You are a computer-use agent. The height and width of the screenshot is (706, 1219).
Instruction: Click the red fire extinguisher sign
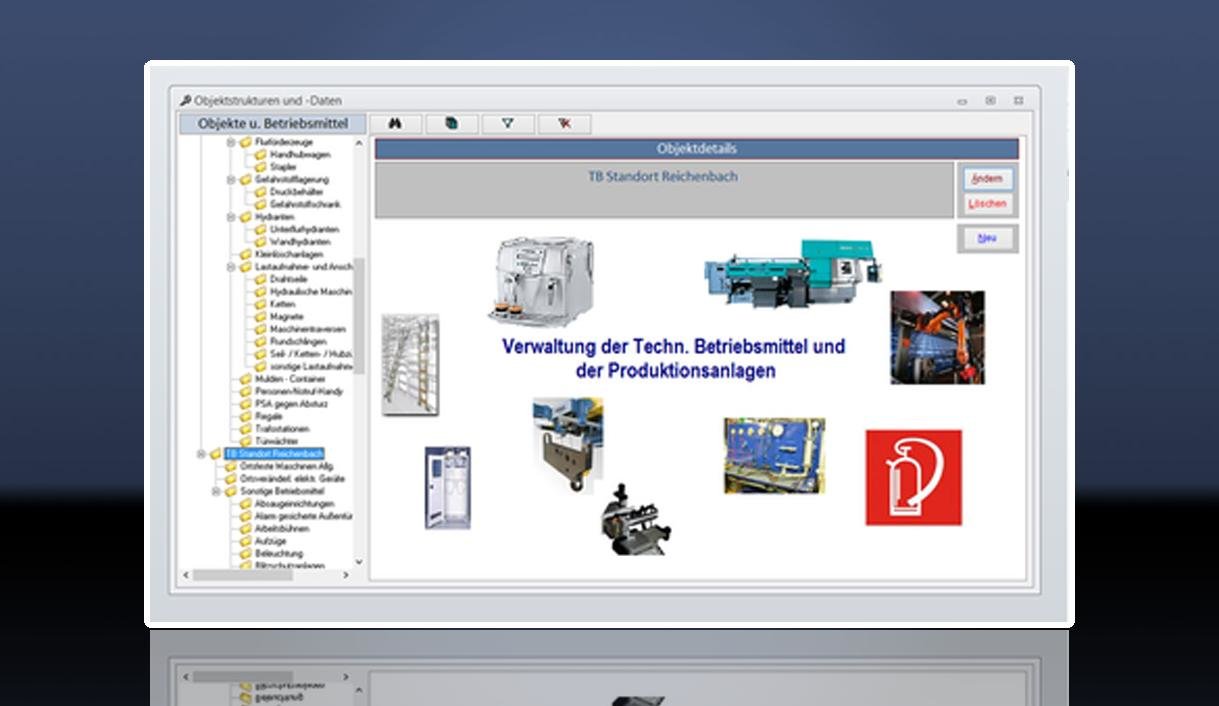[x=914, y=478]
